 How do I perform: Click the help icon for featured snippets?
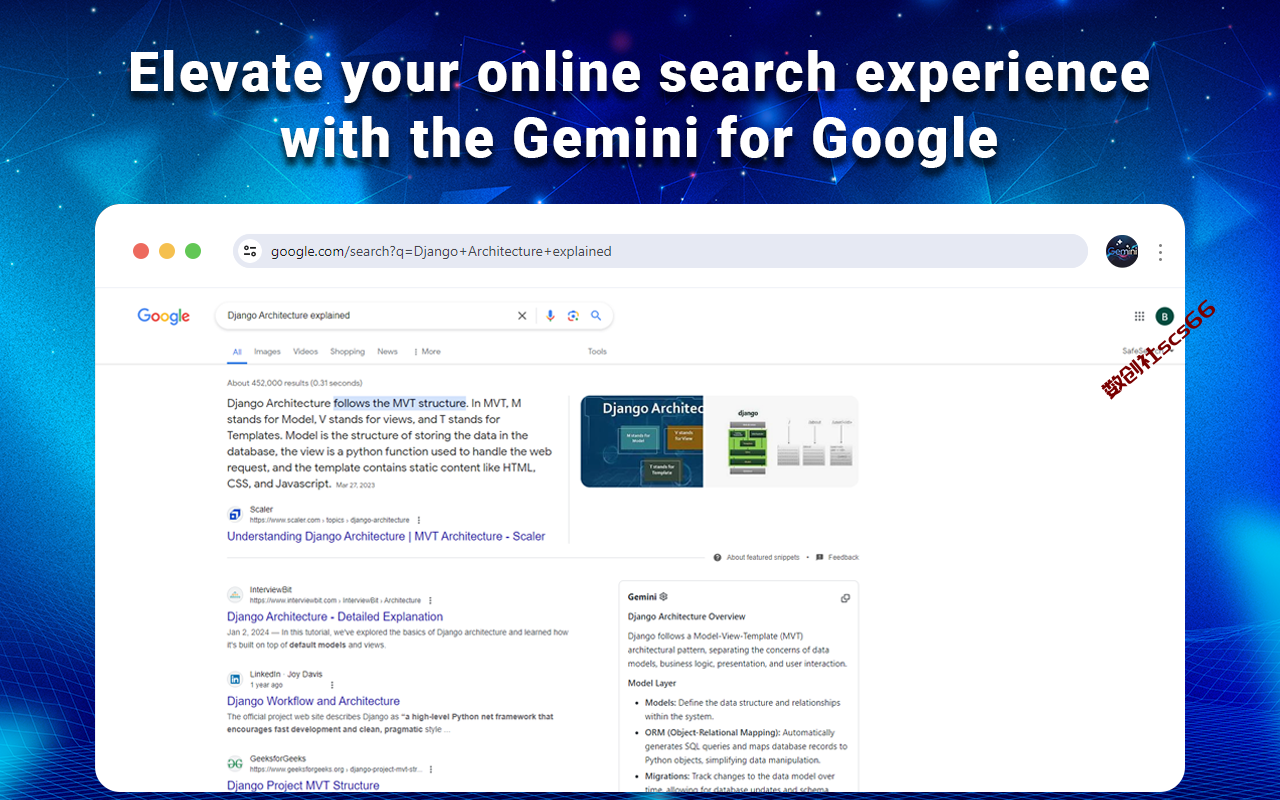point(718,557)
